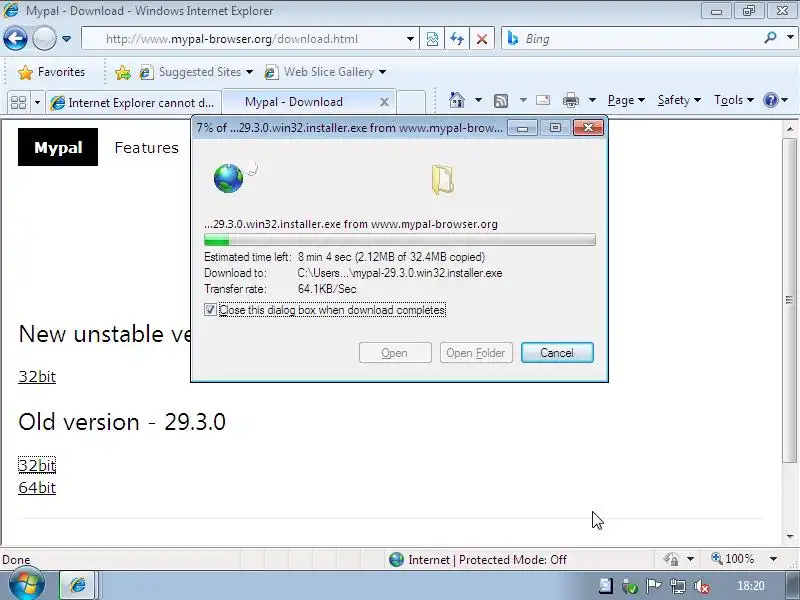Image resolution: width=800 pixels, height=600 pixels.
Task: Click the disabled Open button
Action: coord(395,353)
